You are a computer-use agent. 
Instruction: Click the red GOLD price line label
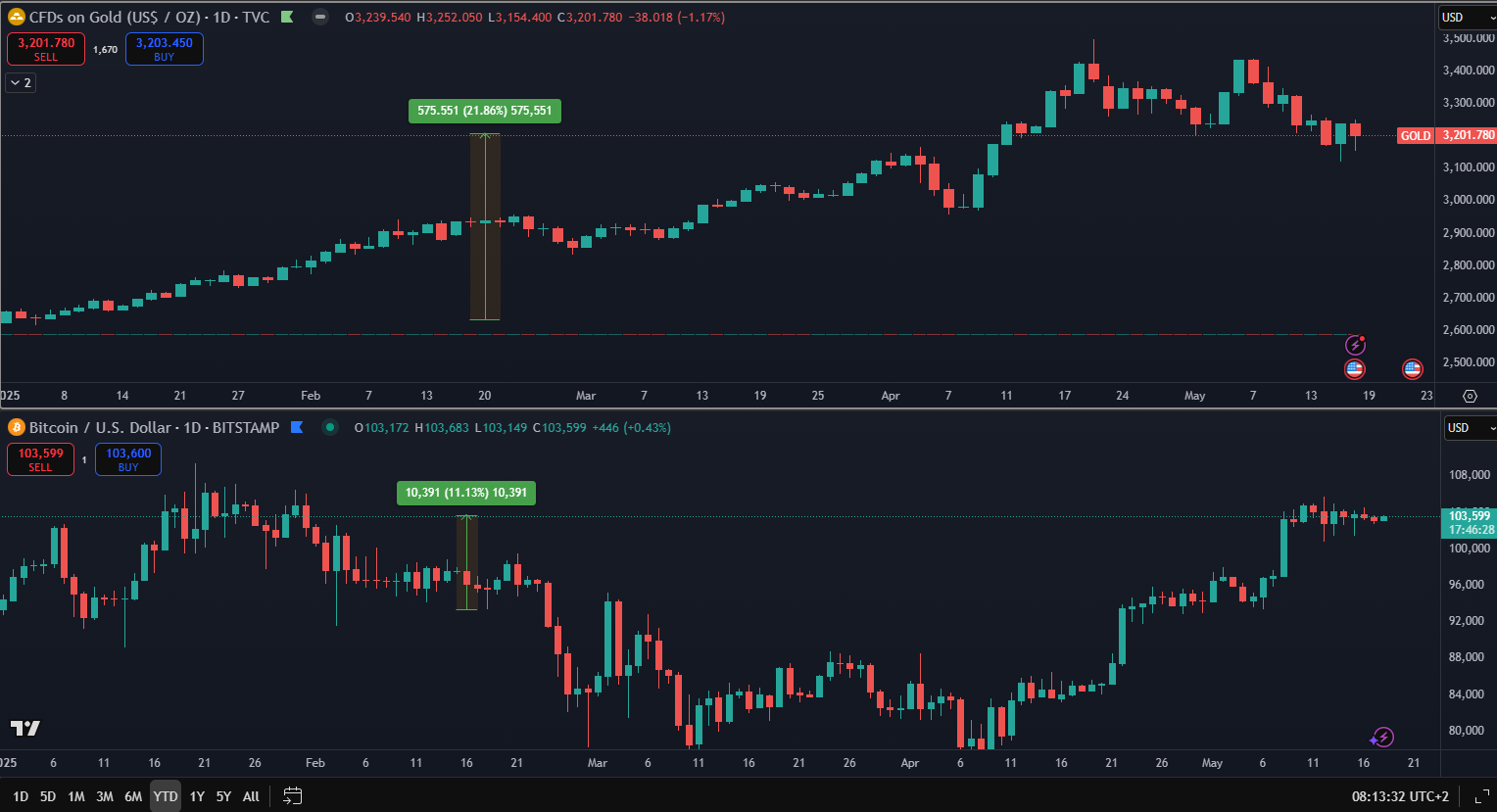pyautogui.click(x=1416, y=136)
